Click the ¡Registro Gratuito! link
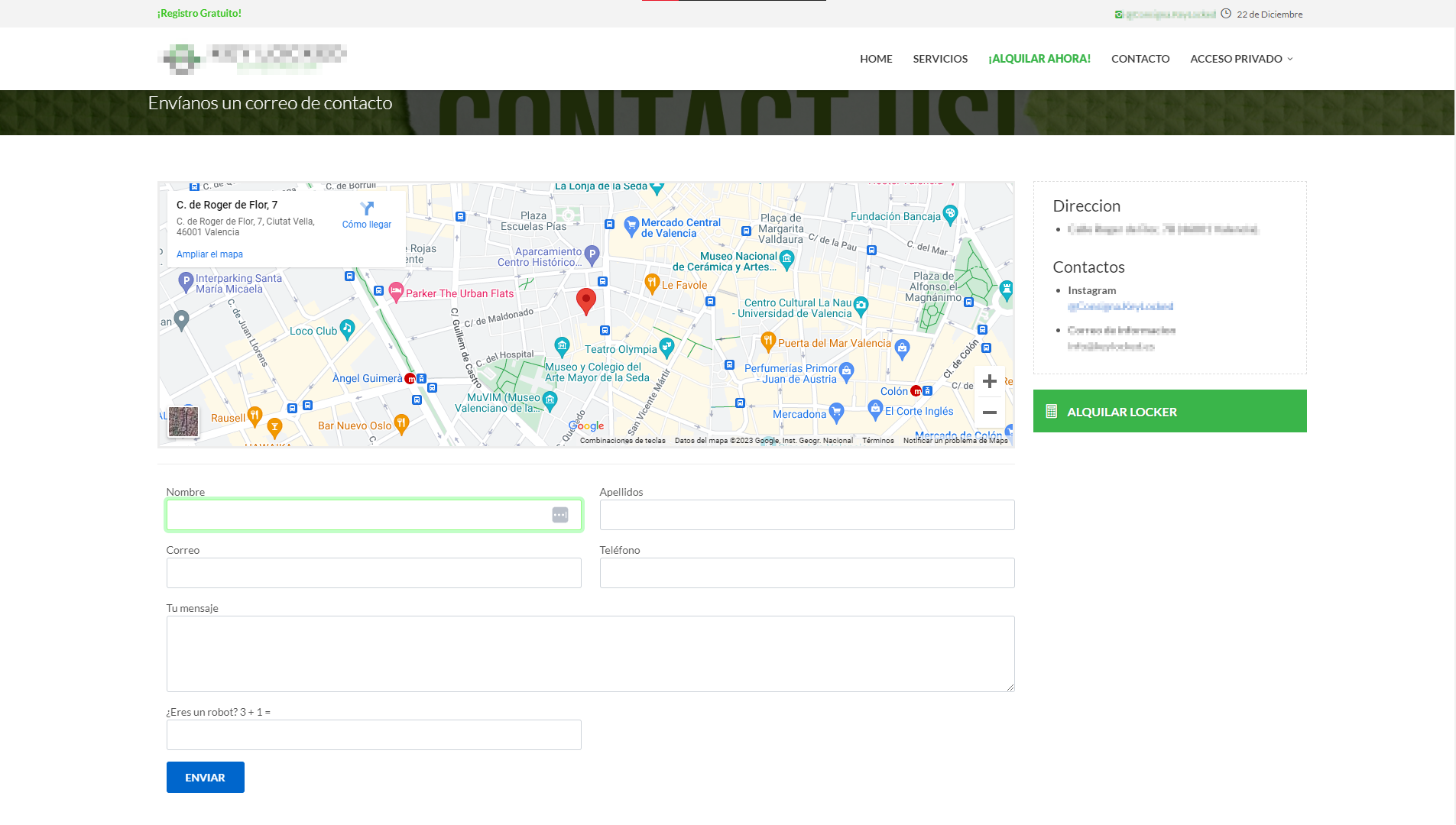1456x825 pixels. click(x=199, y=13)
